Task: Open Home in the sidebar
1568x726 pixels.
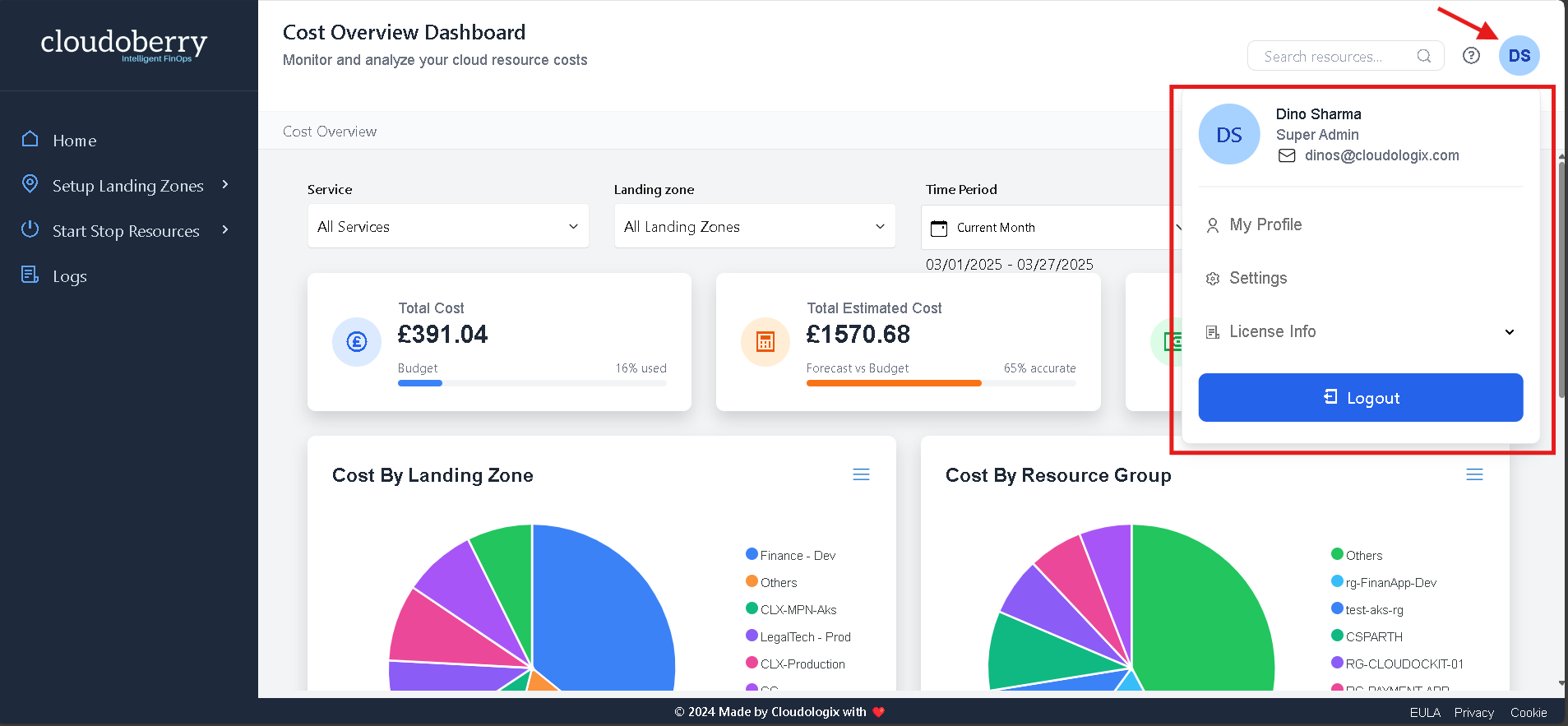Action: (x=74, y=141)
